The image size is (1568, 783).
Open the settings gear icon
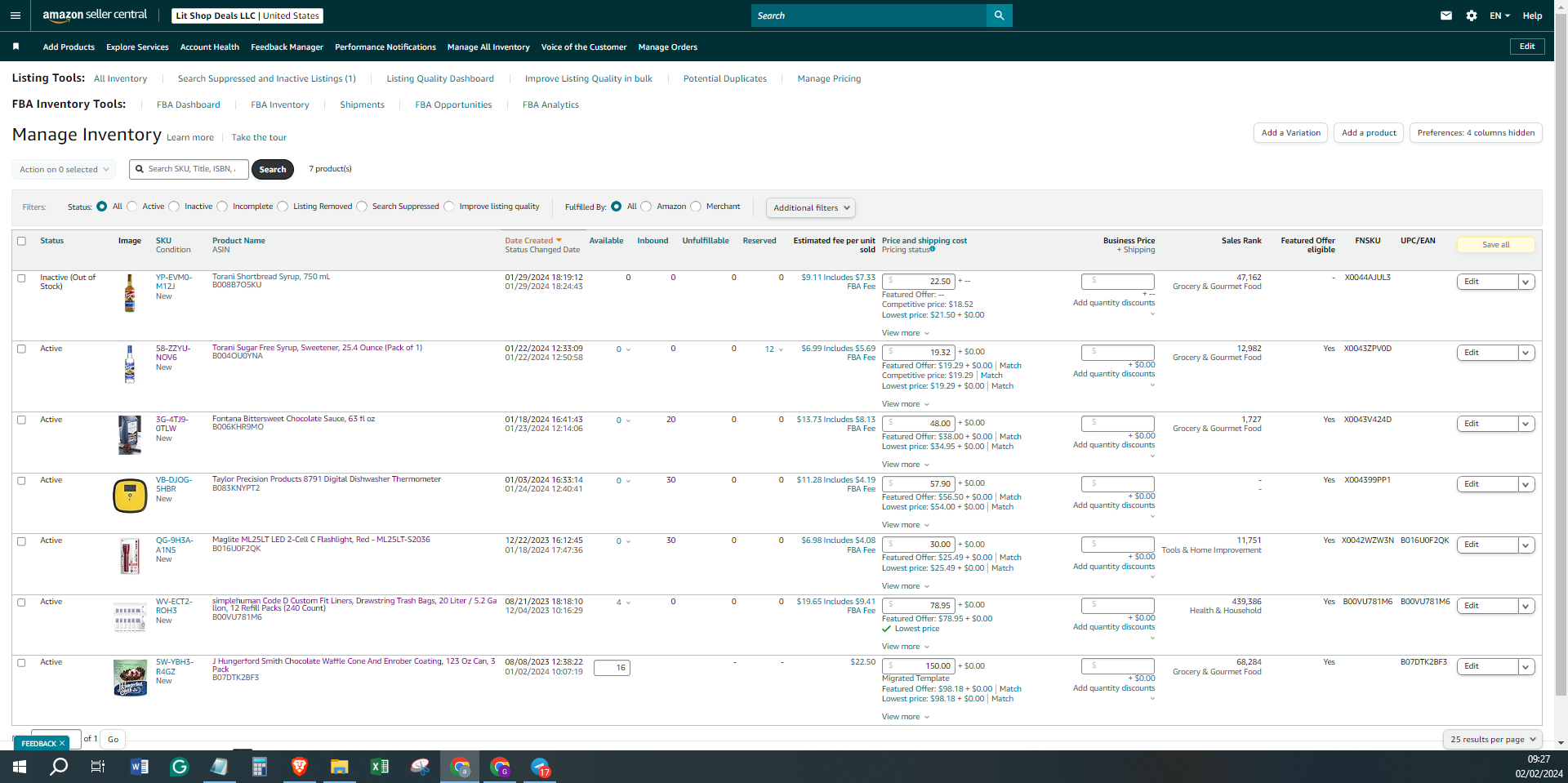tap(1472, 16)
